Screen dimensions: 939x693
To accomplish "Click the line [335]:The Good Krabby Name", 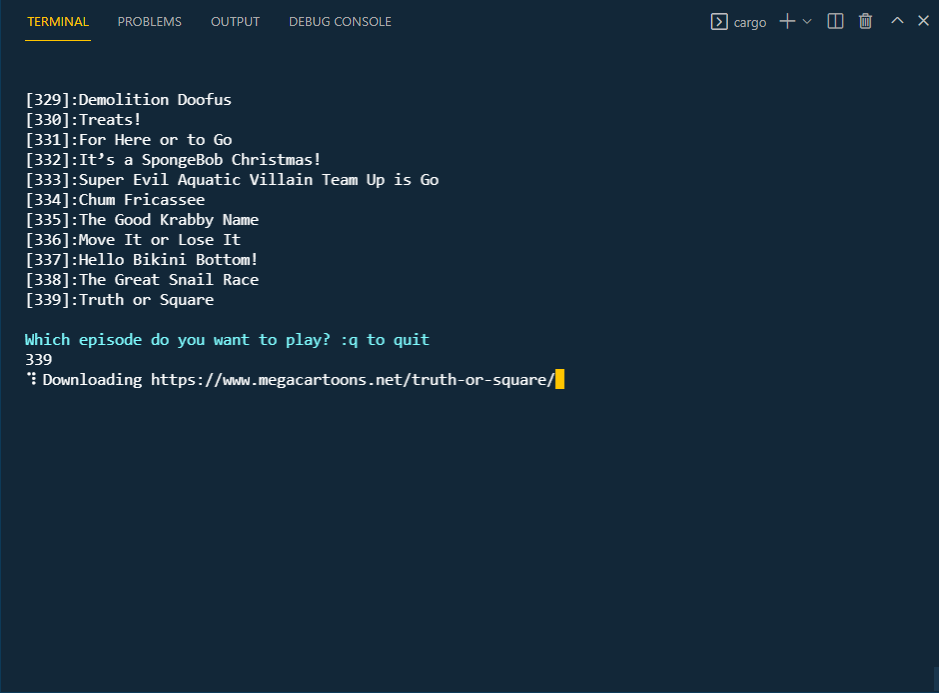I will (142, 220).
